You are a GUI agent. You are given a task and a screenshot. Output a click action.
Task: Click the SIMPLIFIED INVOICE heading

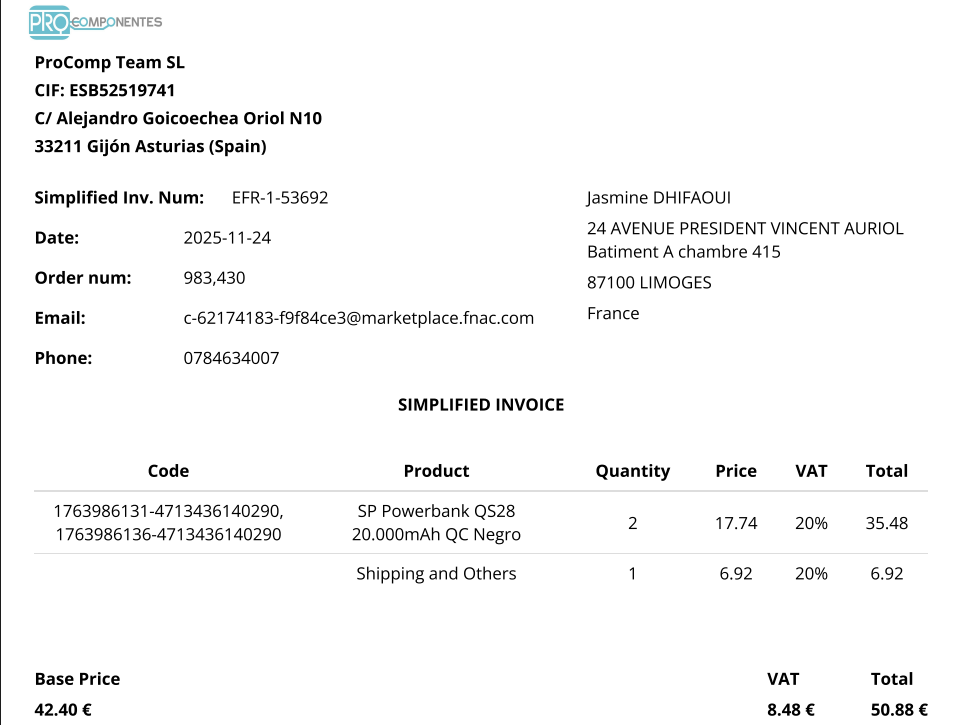481,405
